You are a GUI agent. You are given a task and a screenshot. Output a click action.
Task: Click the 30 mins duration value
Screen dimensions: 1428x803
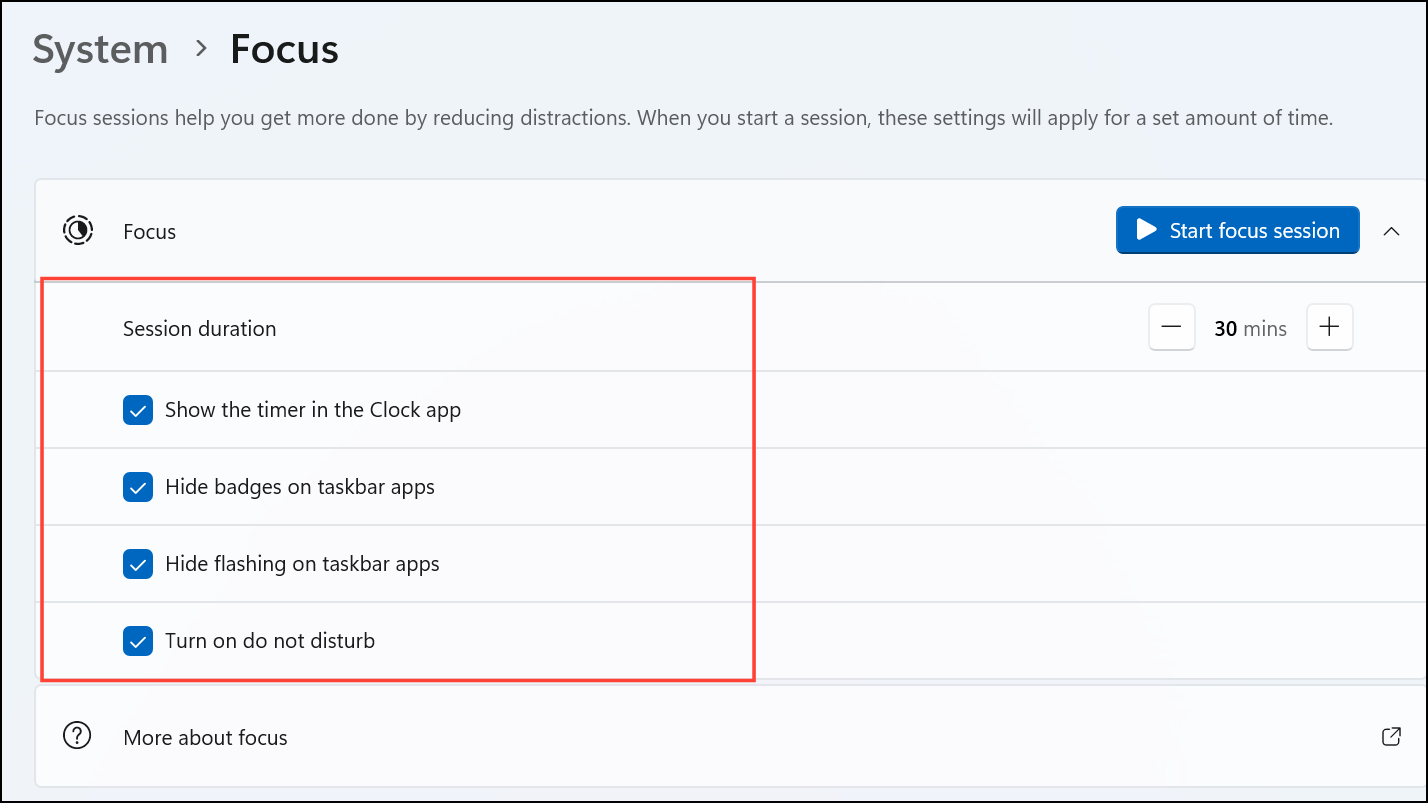[1250, 328]
